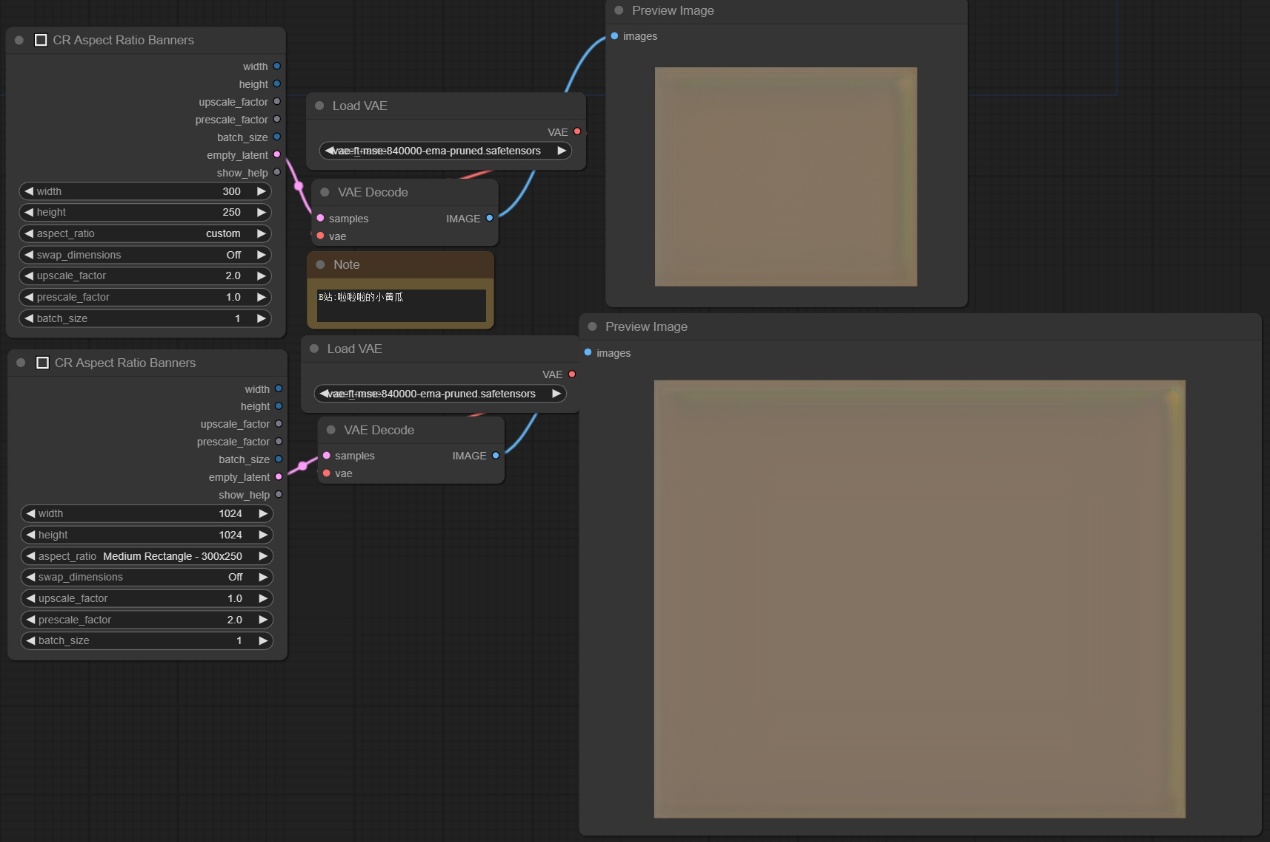Toggle the checkbox in top CR Aspect Ratio Banners title
The width and height of the screenshot is (1270, 842).
pyautogui.click(x=41, y=40)
